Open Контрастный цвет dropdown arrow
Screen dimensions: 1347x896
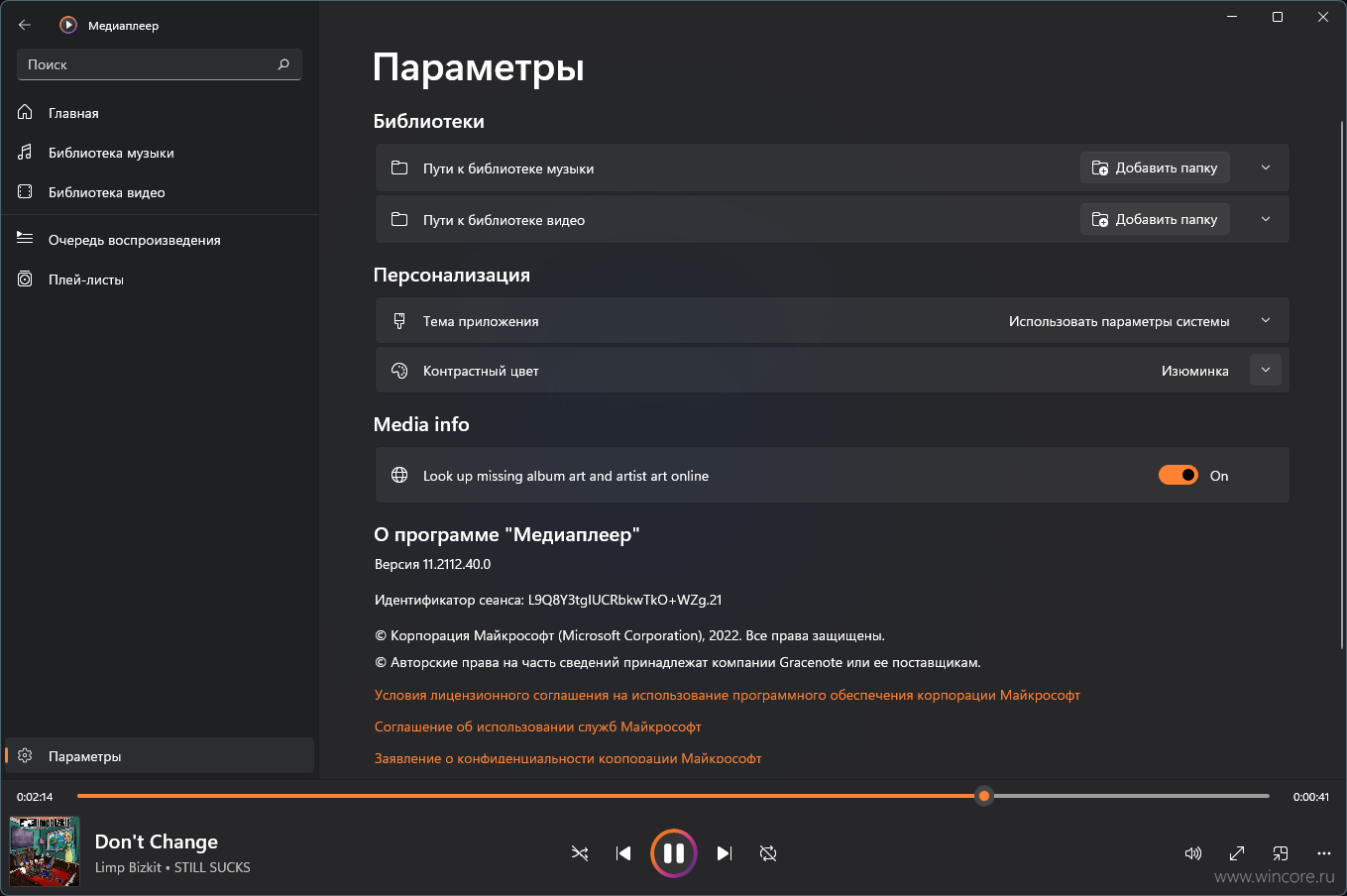point(1266,370)
